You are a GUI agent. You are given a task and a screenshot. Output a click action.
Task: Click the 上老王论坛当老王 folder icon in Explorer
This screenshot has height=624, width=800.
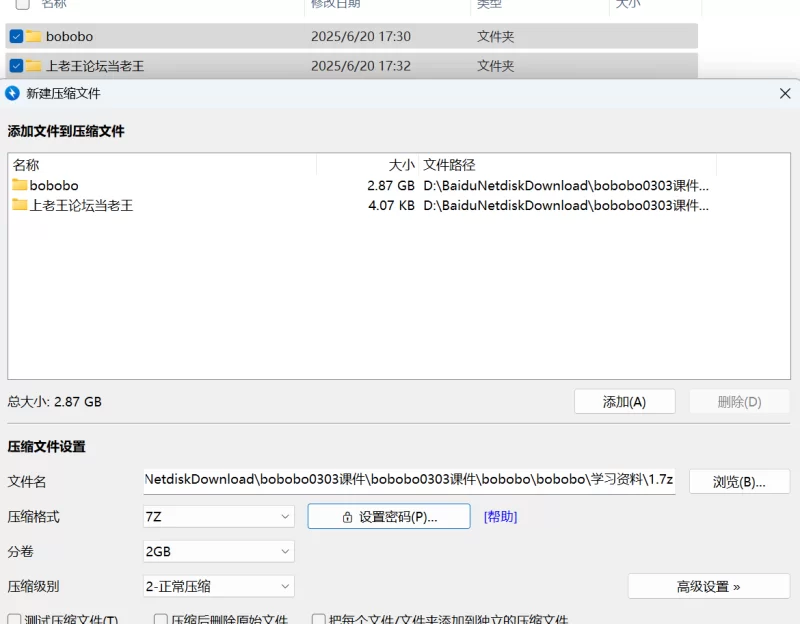(34, 66)
